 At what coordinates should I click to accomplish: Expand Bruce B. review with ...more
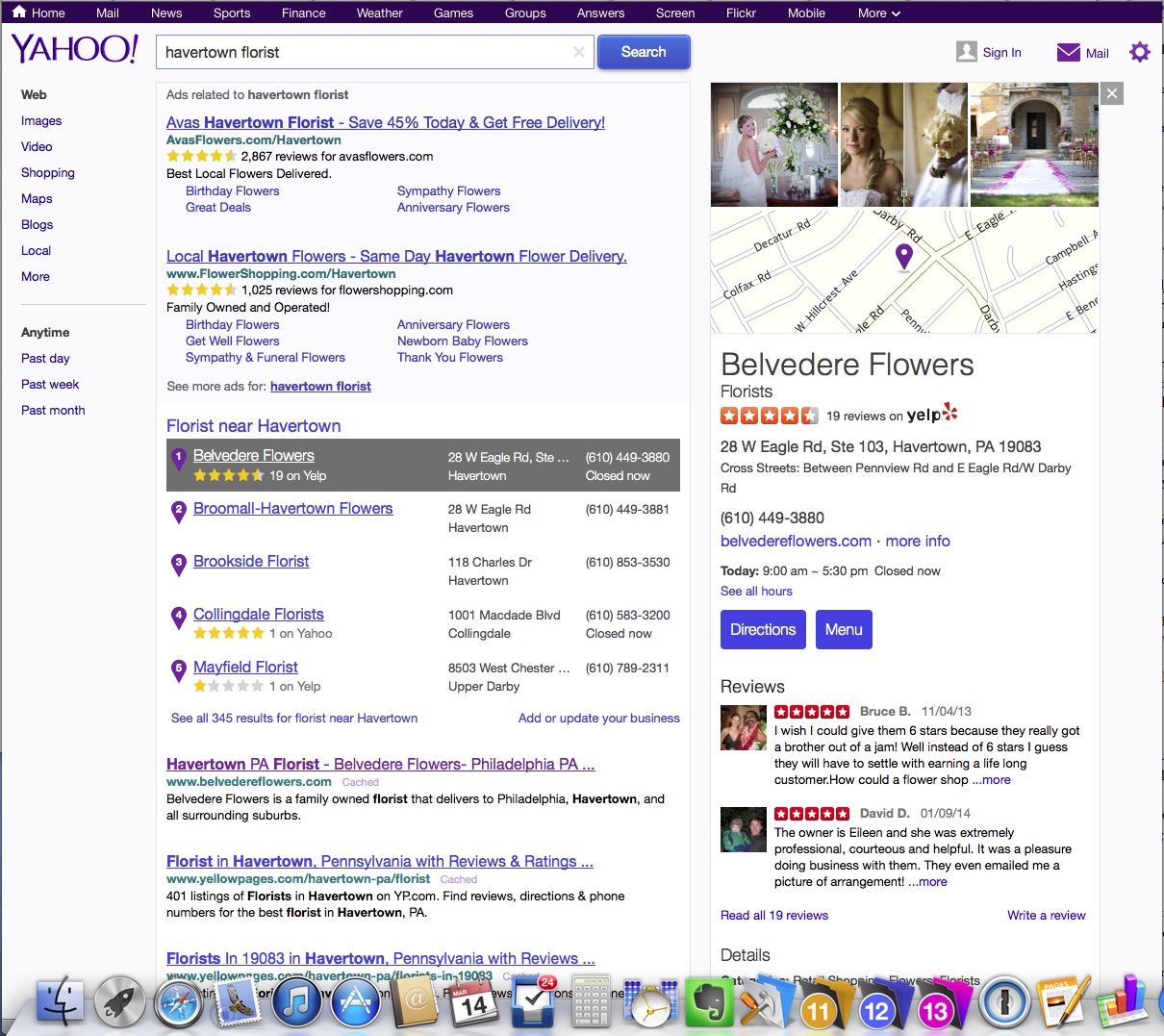pos(991,779)
